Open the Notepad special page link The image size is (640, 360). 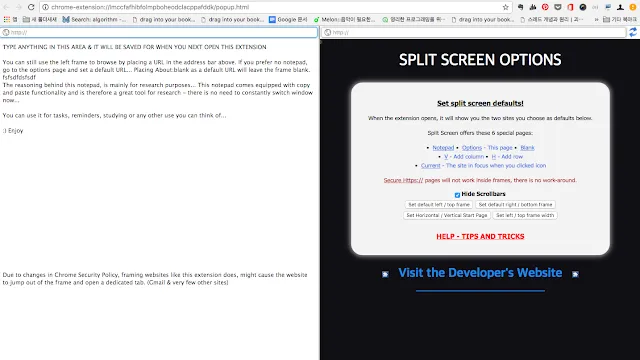(x=443, y=148)
